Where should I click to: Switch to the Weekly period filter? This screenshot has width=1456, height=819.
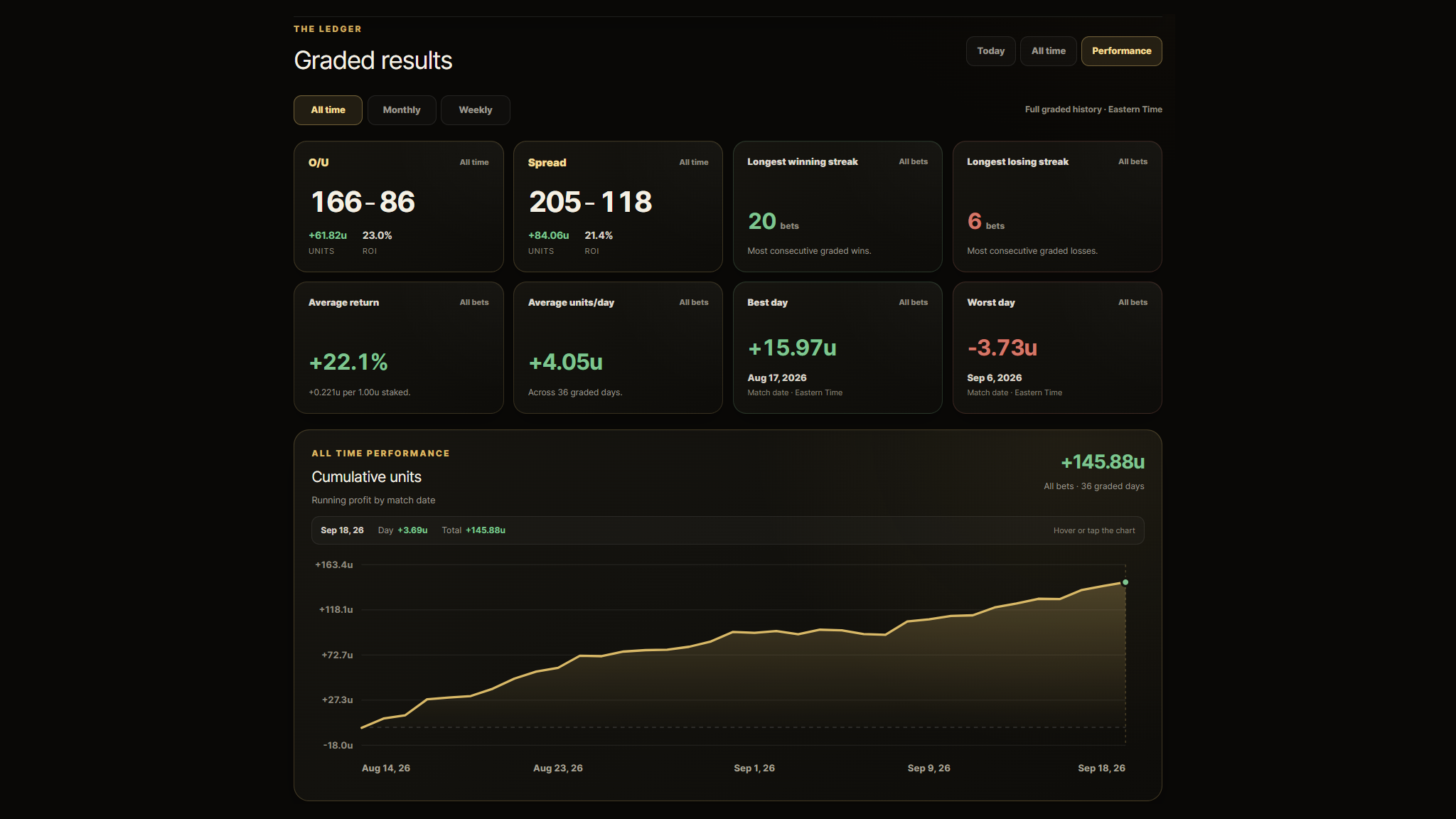(x=475, y=110)
